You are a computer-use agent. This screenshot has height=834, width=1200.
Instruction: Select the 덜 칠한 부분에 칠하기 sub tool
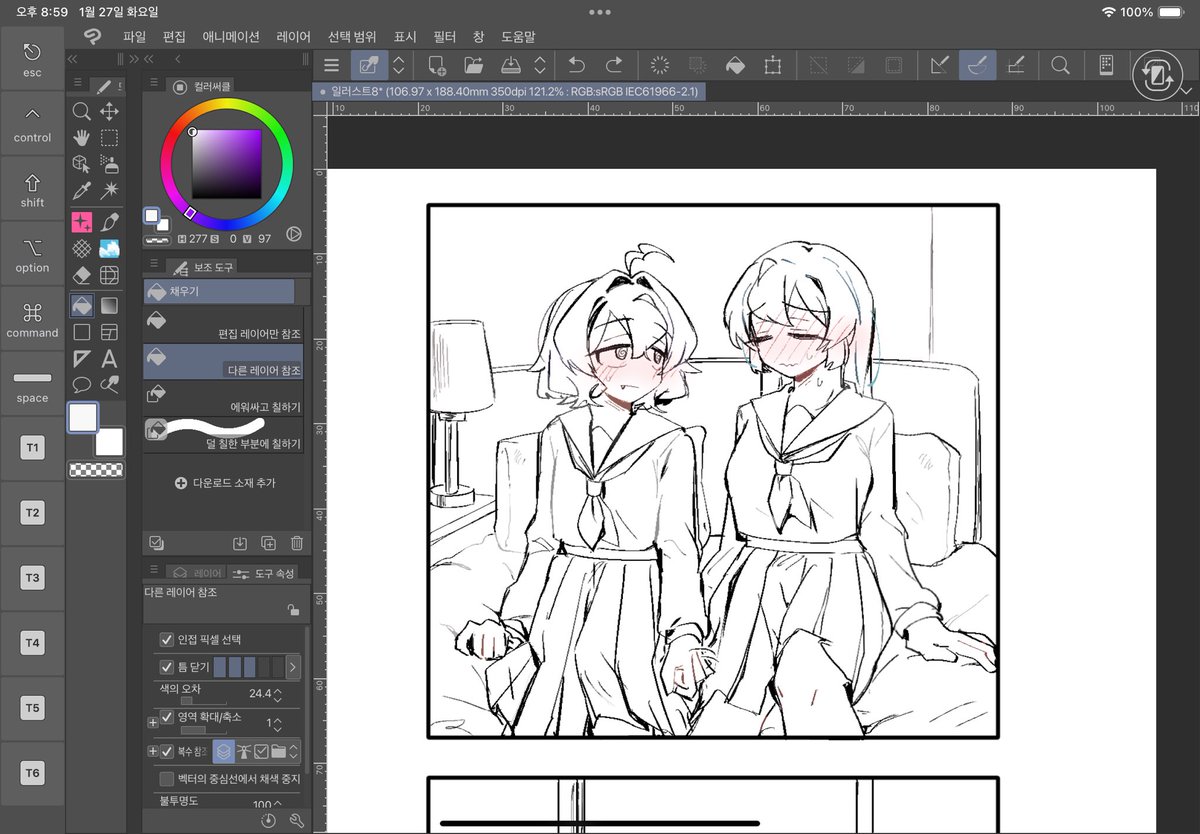pos(222,434)
